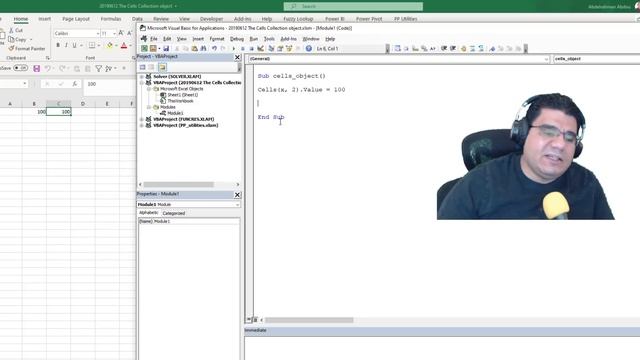This screenshot has height=360, width=640.
Task: Click the View Microsoft Excel icon in VBA toolbar
Action: point(144,49)
